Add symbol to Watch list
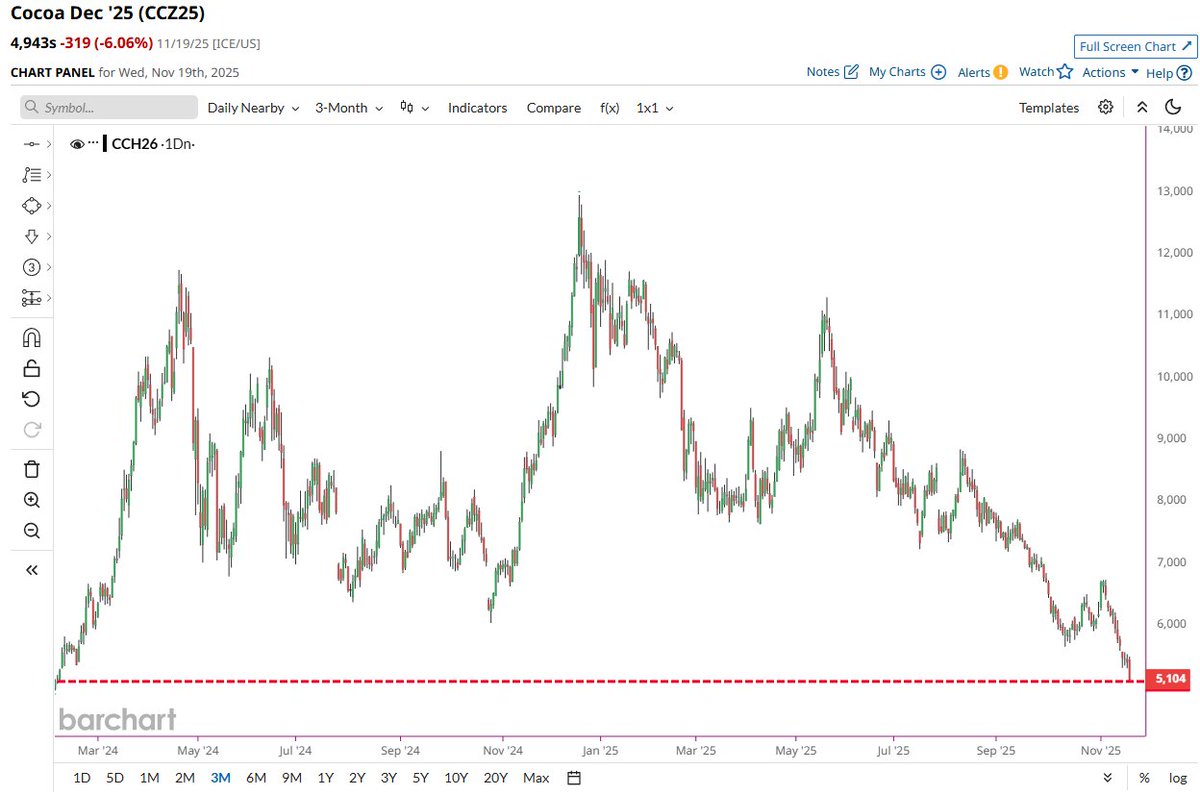 tap(1046, 72)
